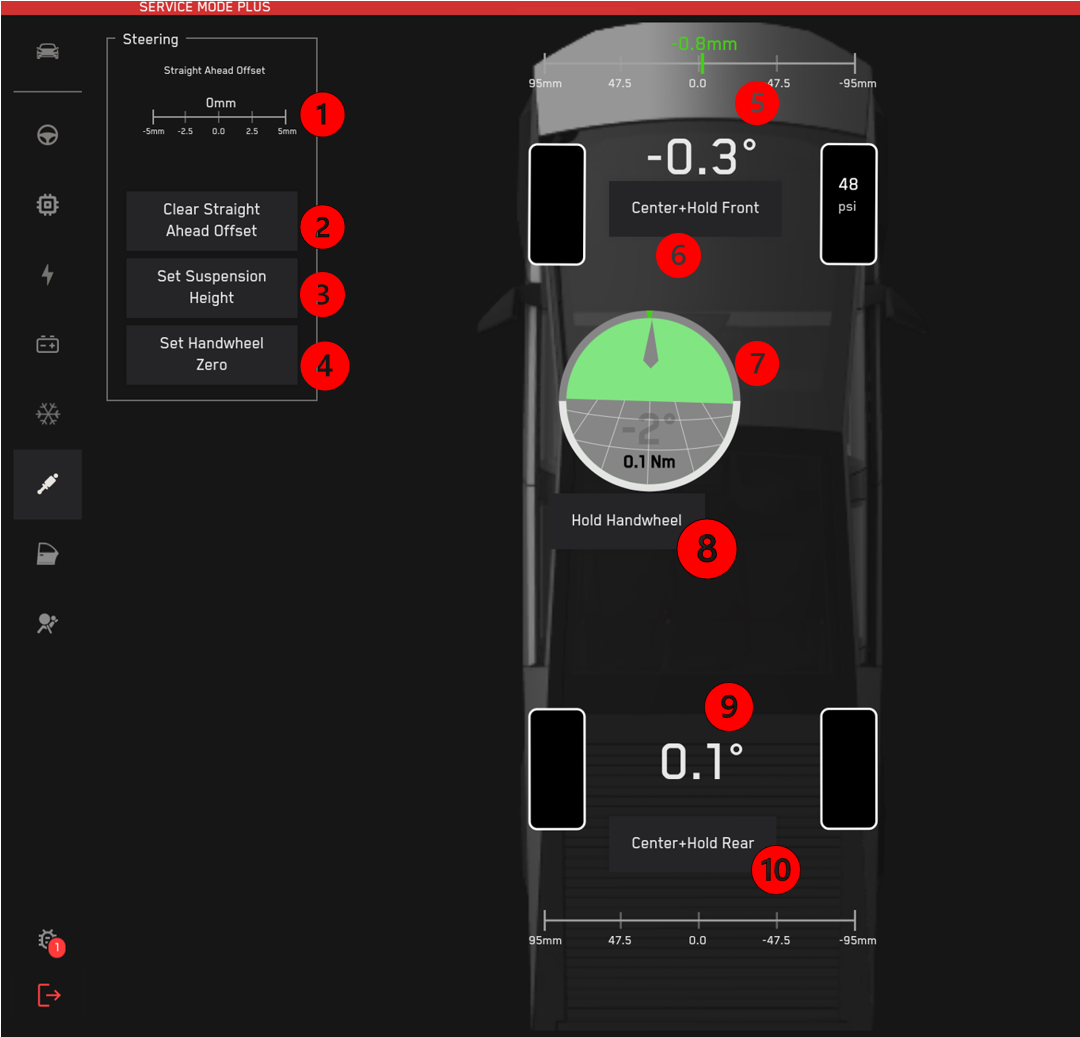Click the red exit service mode icon

click(49, 995)
